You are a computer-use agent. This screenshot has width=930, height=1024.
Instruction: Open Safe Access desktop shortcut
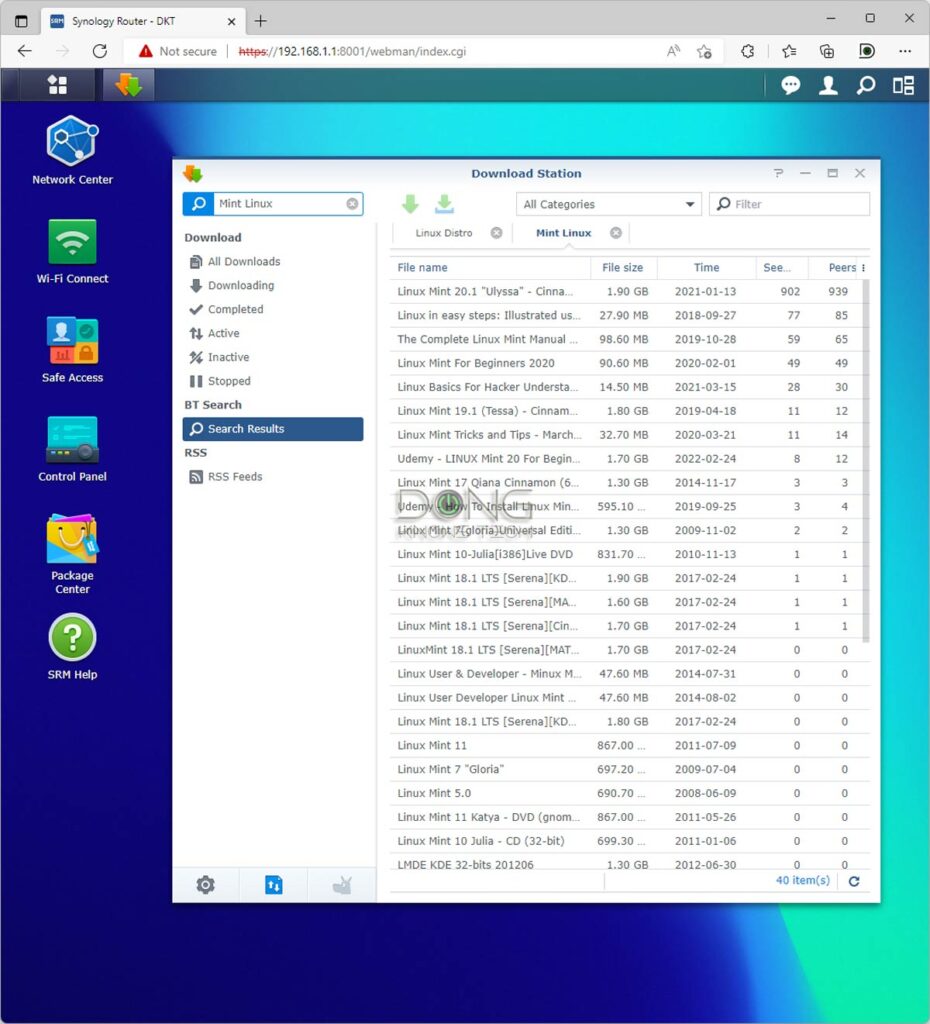pos(72,350)
